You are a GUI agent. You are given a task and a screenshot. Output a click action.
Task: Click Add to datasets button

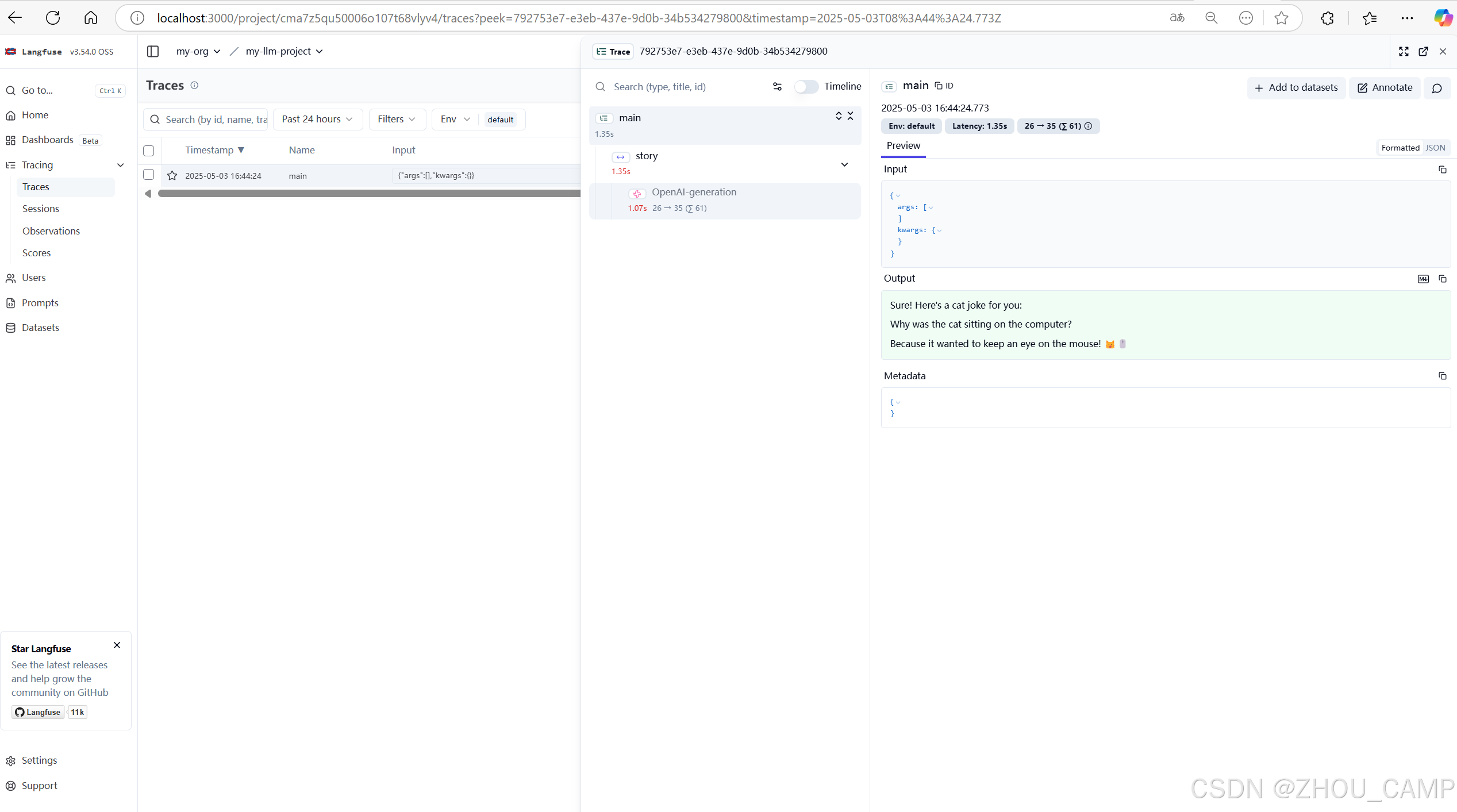coord(1296,88)
